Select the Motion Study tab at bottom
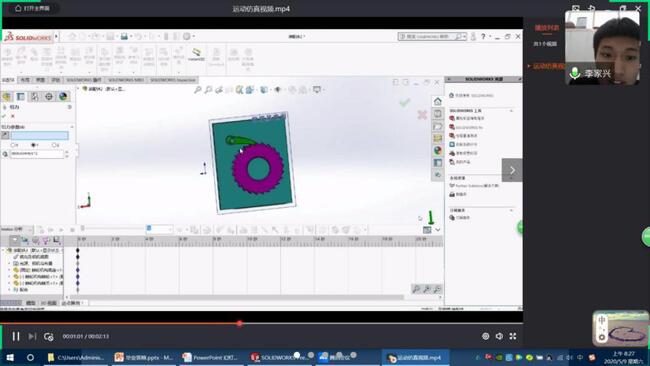This screenshot has height=366, width=650. (x=73, y=303)
